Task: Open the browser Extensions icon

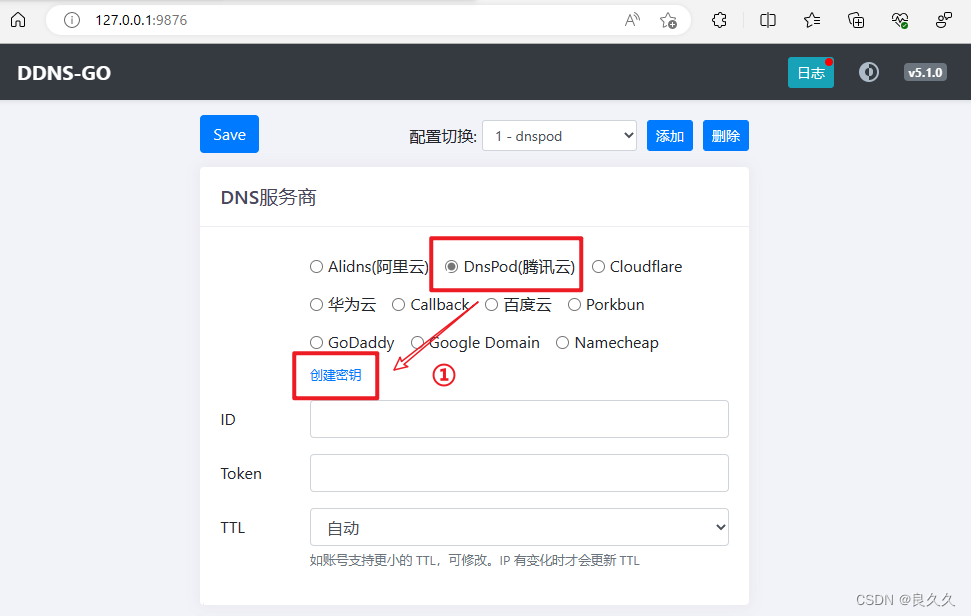Action: [719, 19]
